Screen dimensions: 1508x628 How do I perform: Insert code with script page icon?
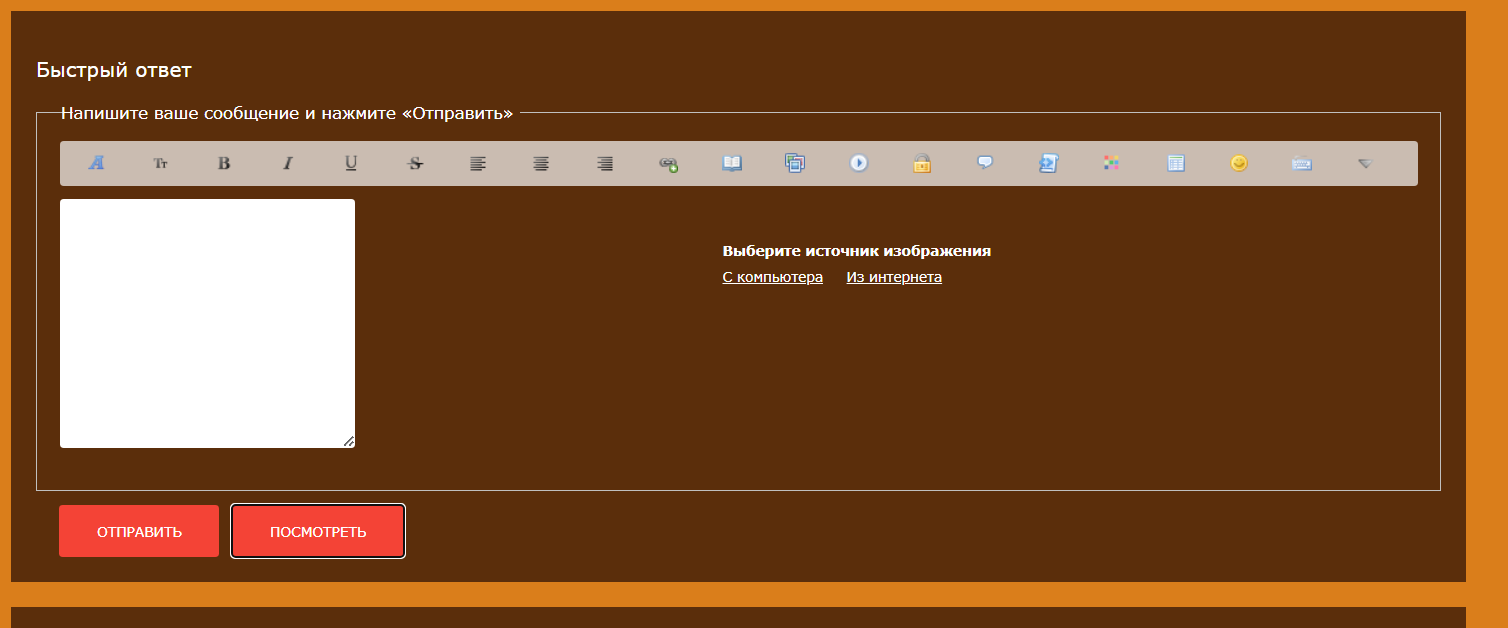coord(1048,163)
